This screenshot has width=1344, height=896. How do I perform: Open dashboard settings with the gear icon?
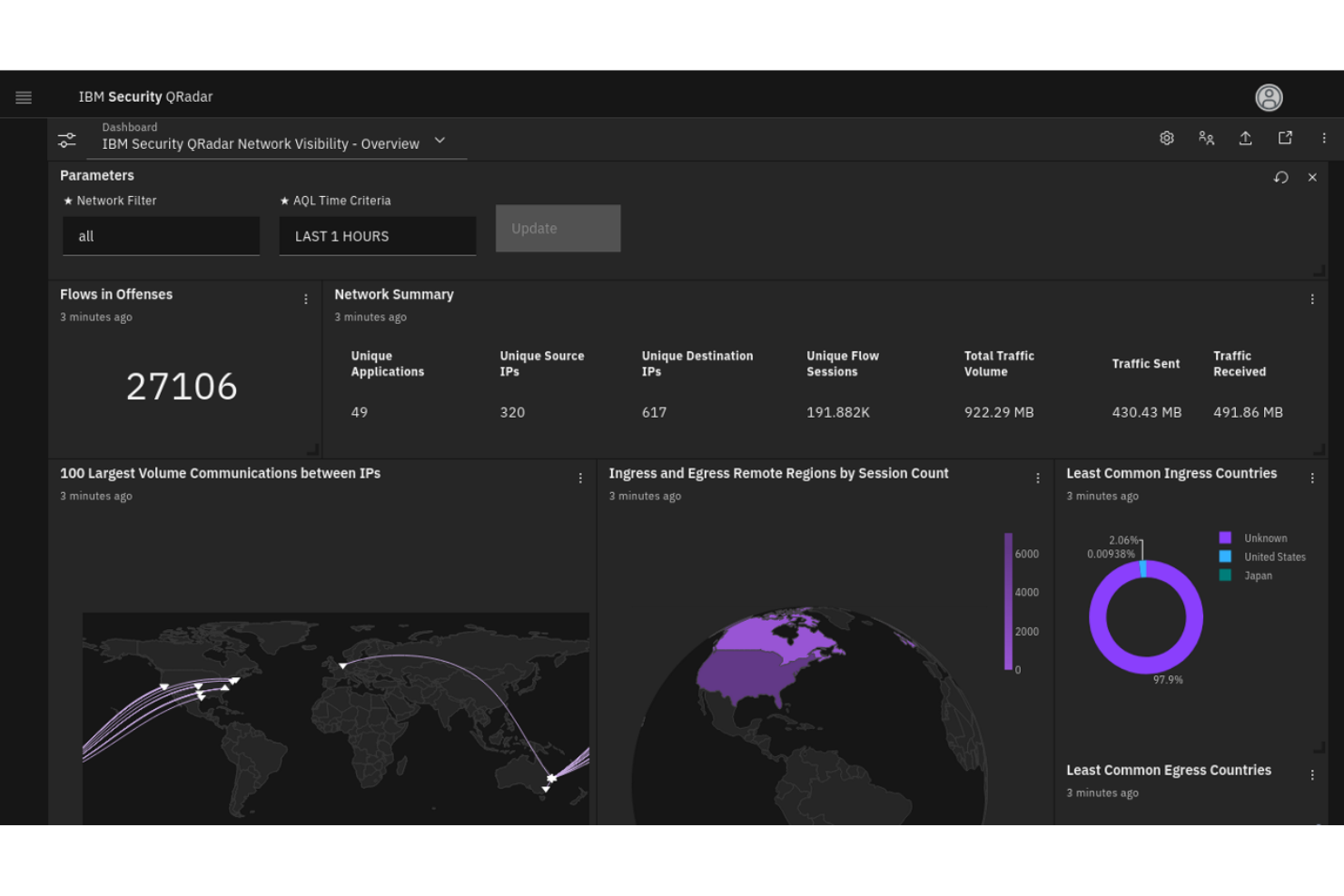[x=1167, y=138]
